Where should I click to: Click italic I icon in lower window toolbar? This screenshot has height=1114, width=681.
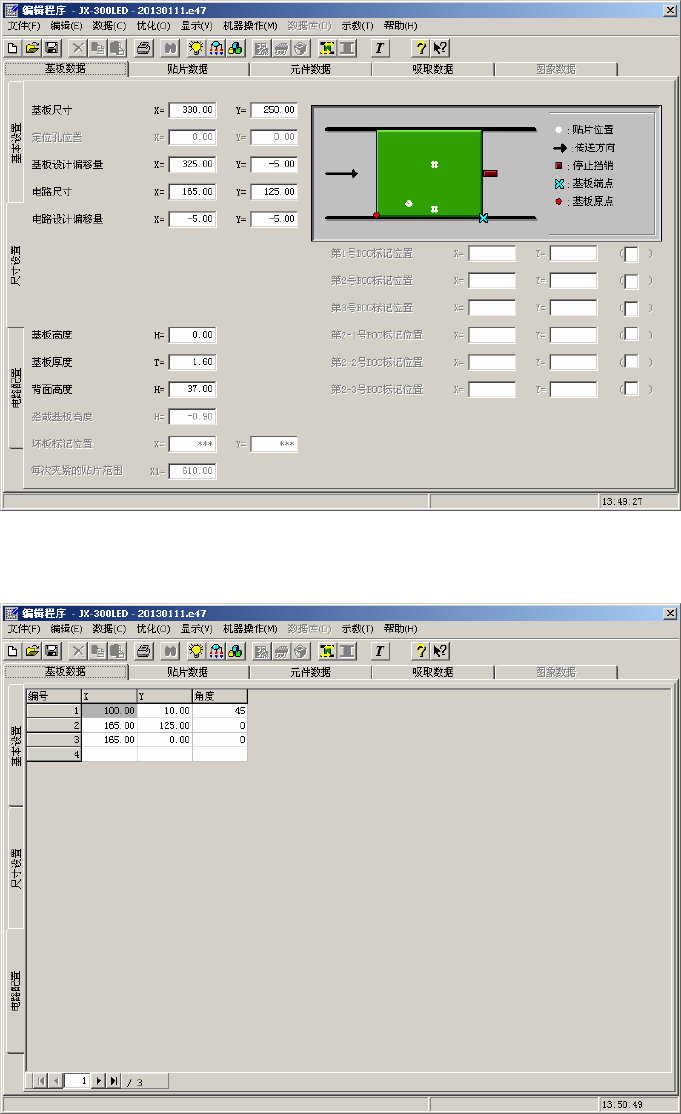tap(379, 651)
